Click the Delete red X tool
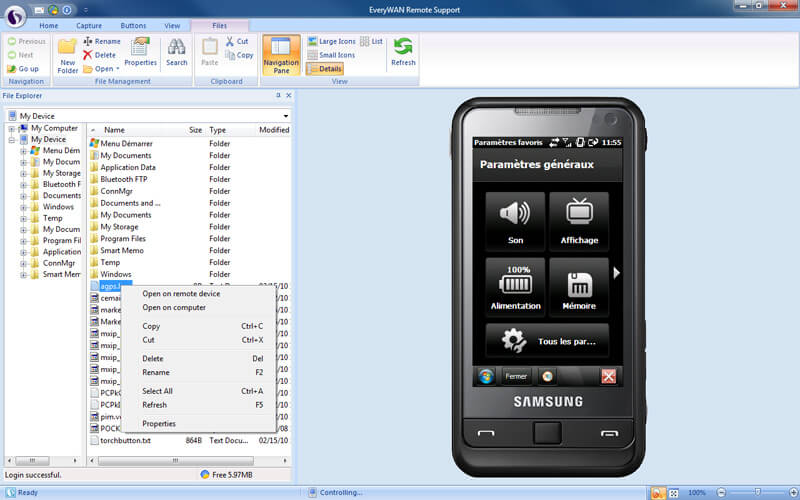The image size is (800, 500). [x=99, y=55]
